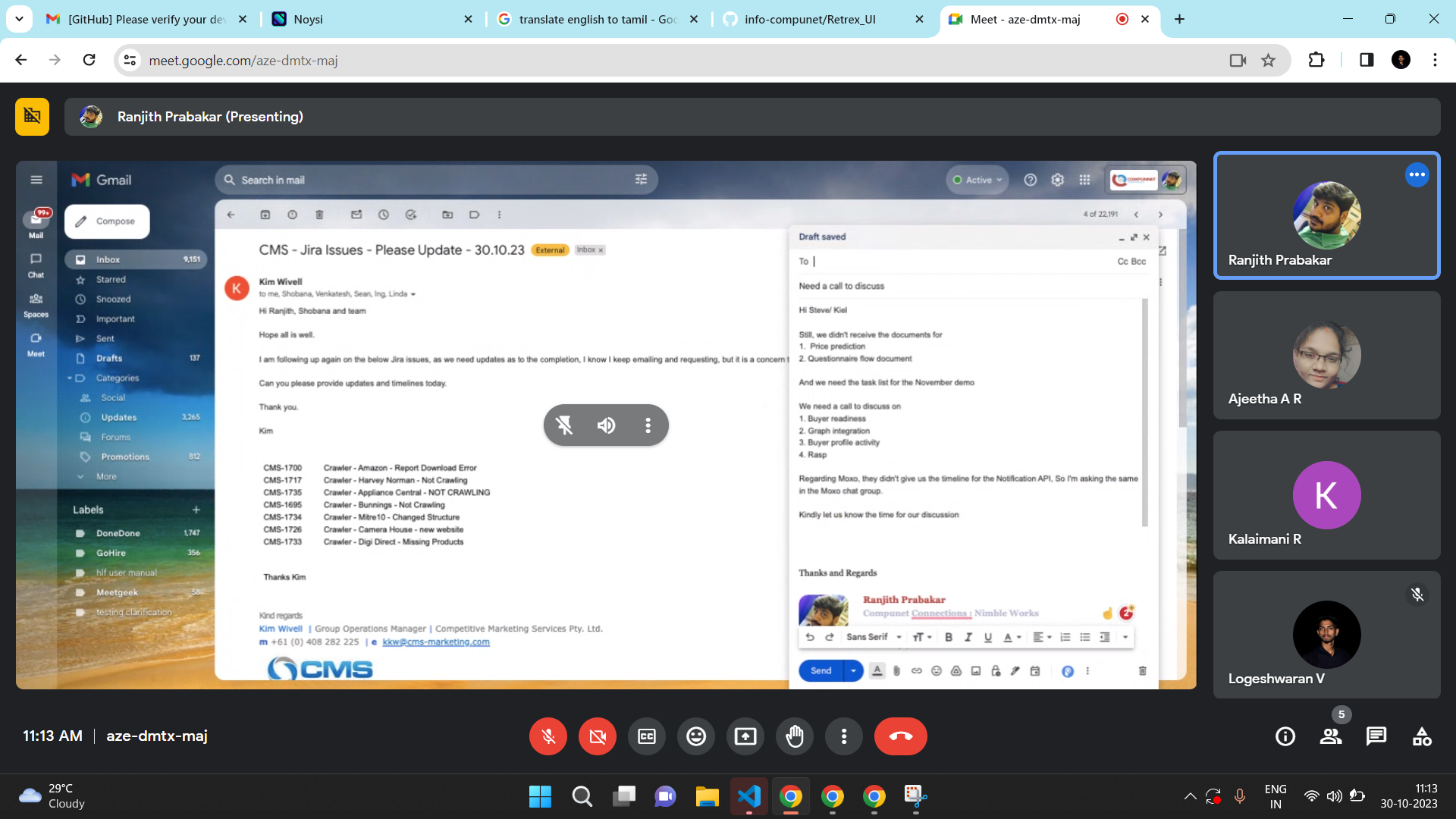Open meeting details info icon

pyautogui.click(x=1285, y=736)
